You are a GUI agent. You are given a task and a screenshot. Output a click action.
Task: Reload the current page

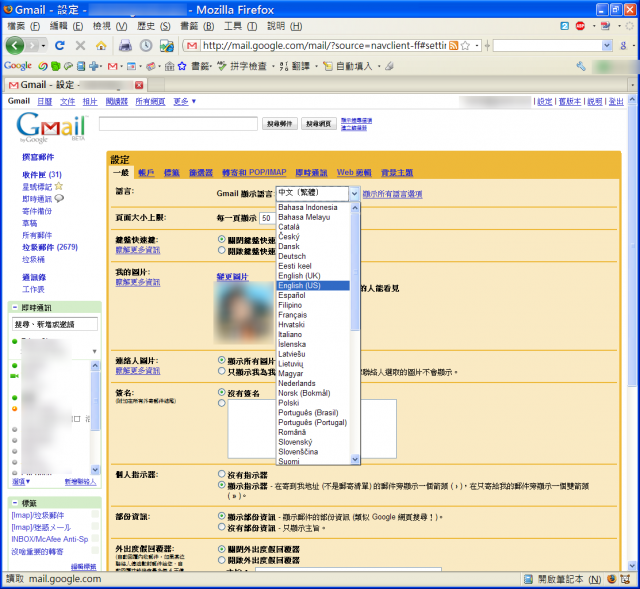tap(60, 45)
